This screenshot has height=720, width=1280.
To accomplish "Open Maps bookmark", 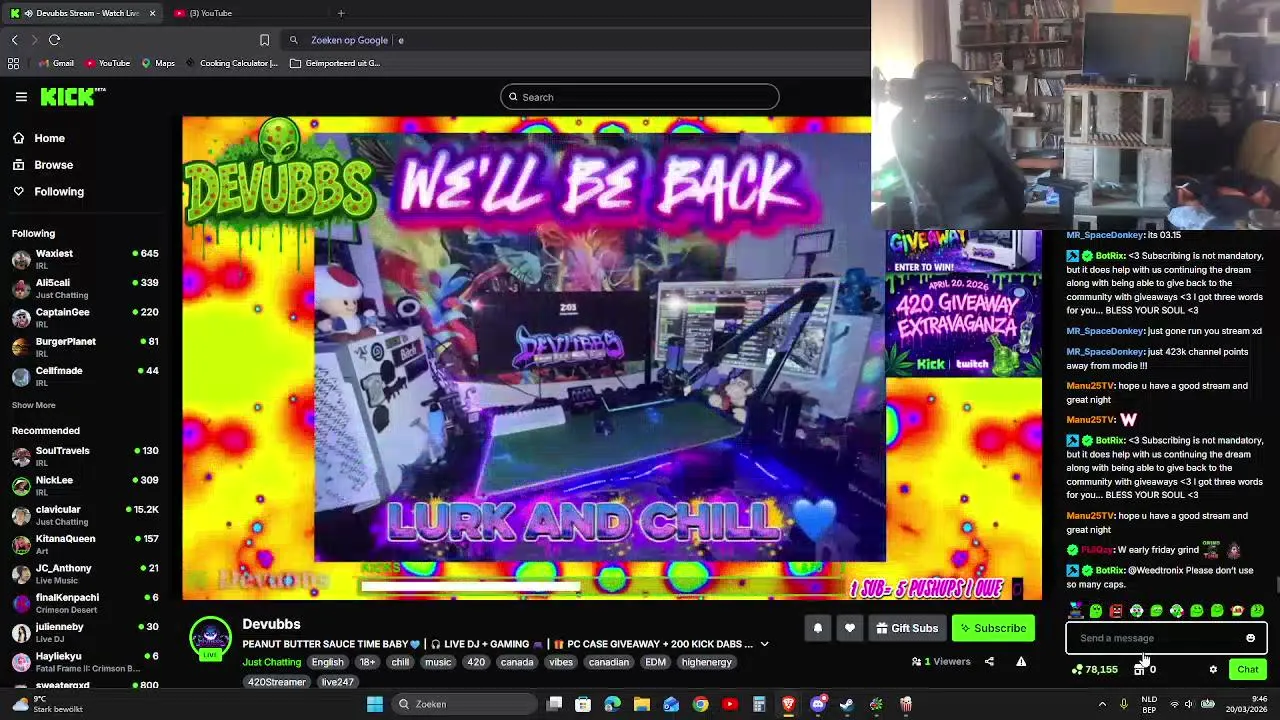I will [158, 63].
